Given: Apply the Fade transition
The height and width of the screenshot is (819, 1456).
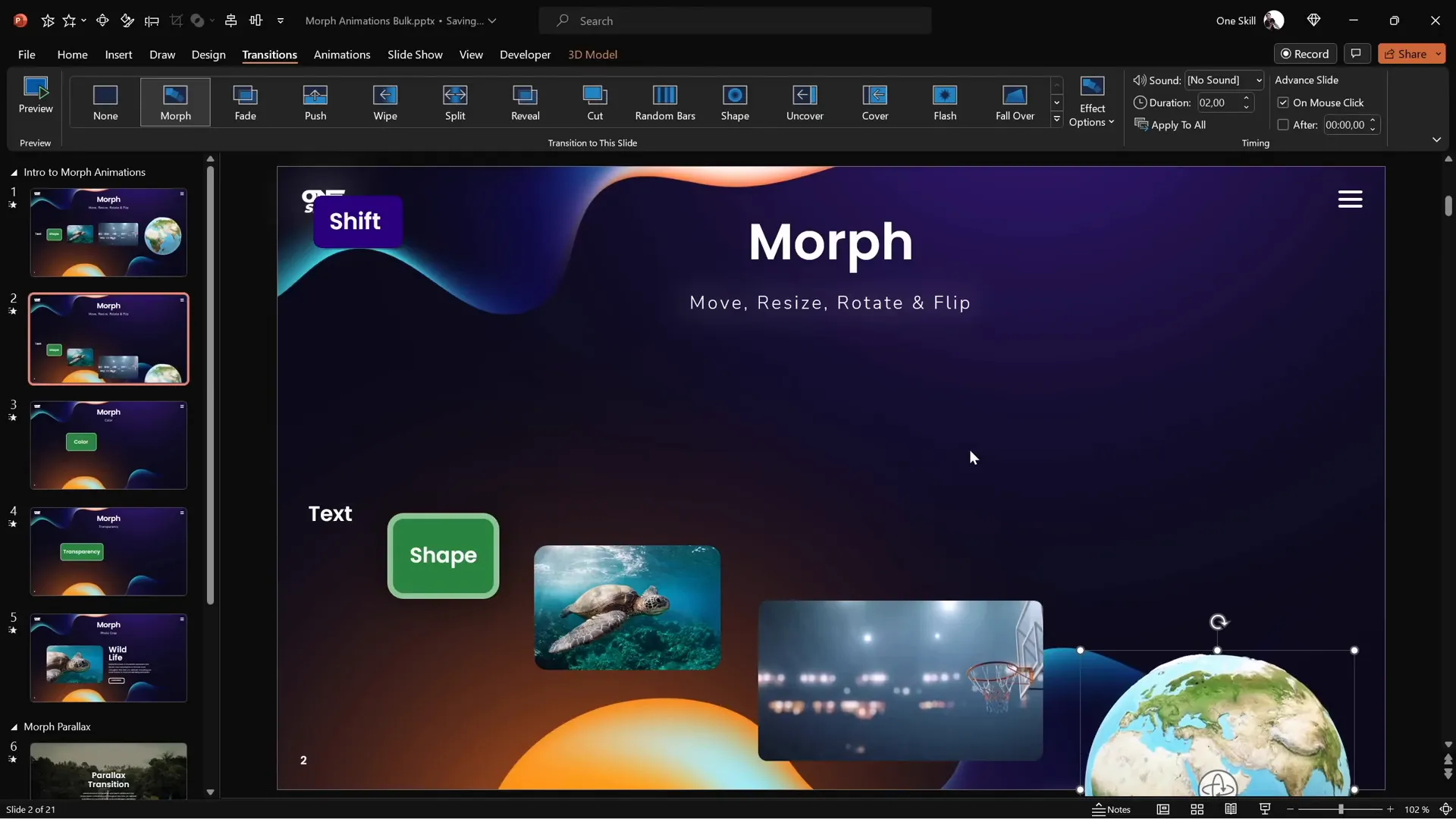Looking at the screenshot, I should [x=245, y=102].
